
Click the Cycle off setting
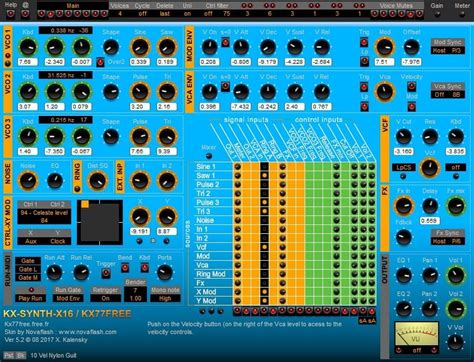[x=142, y=14]
